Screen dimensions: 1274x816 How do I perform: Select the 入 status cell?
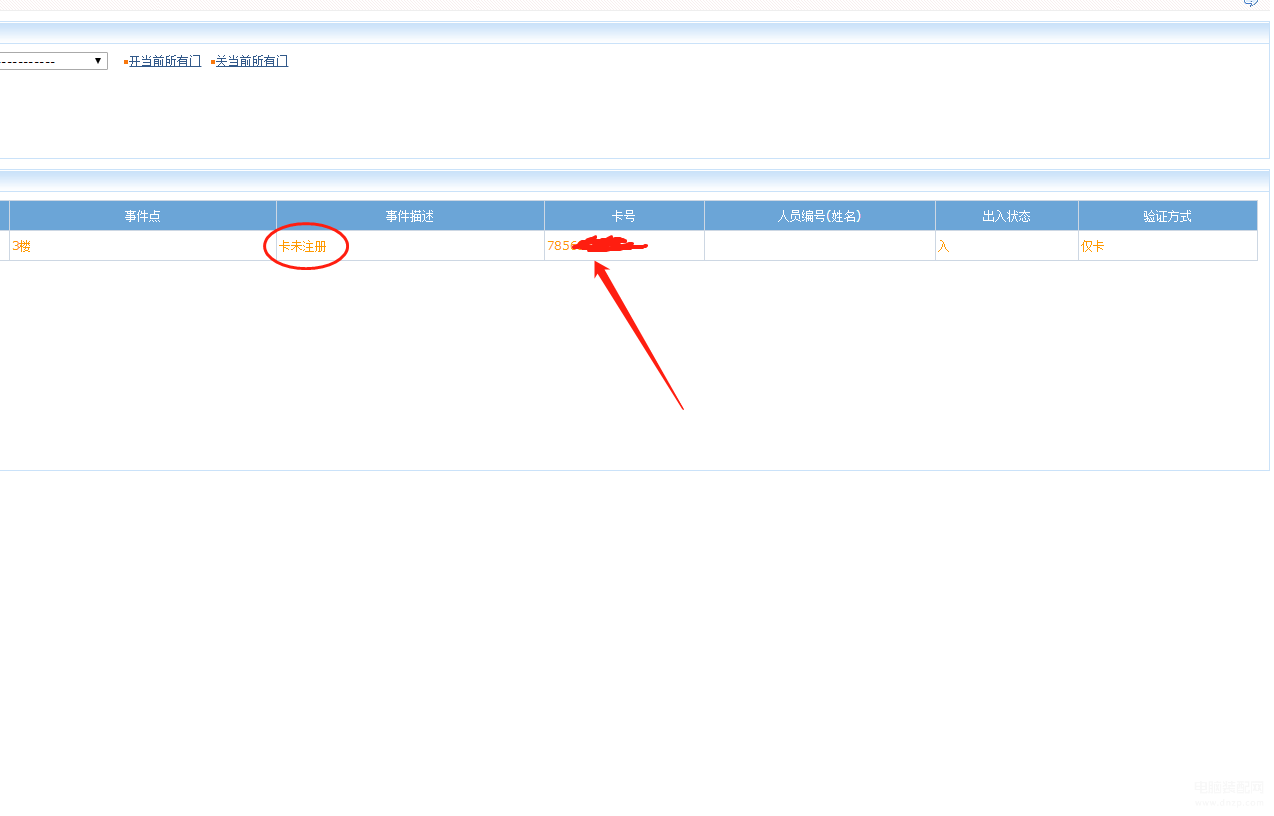tap(1007, 246)
